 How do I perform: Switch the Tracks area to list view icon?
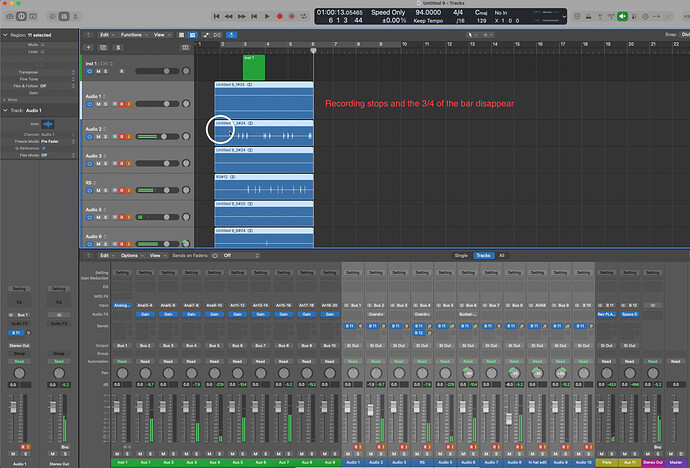tap(181, 35)
